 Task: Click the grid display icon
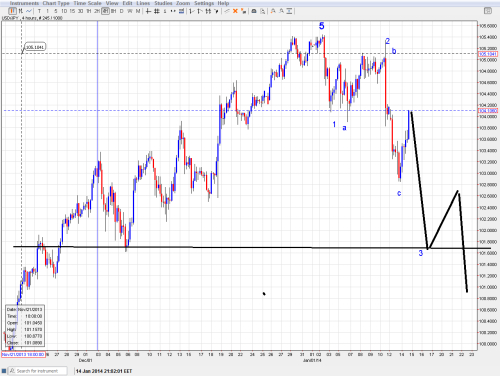click(157, 11)
